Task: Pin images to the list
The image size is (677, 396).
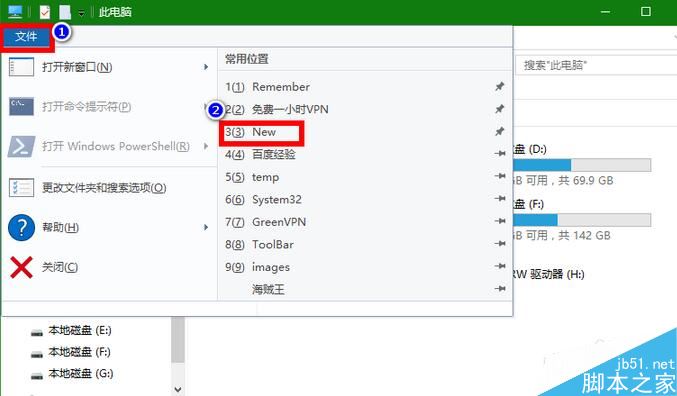Action: (x=500, y=266)
